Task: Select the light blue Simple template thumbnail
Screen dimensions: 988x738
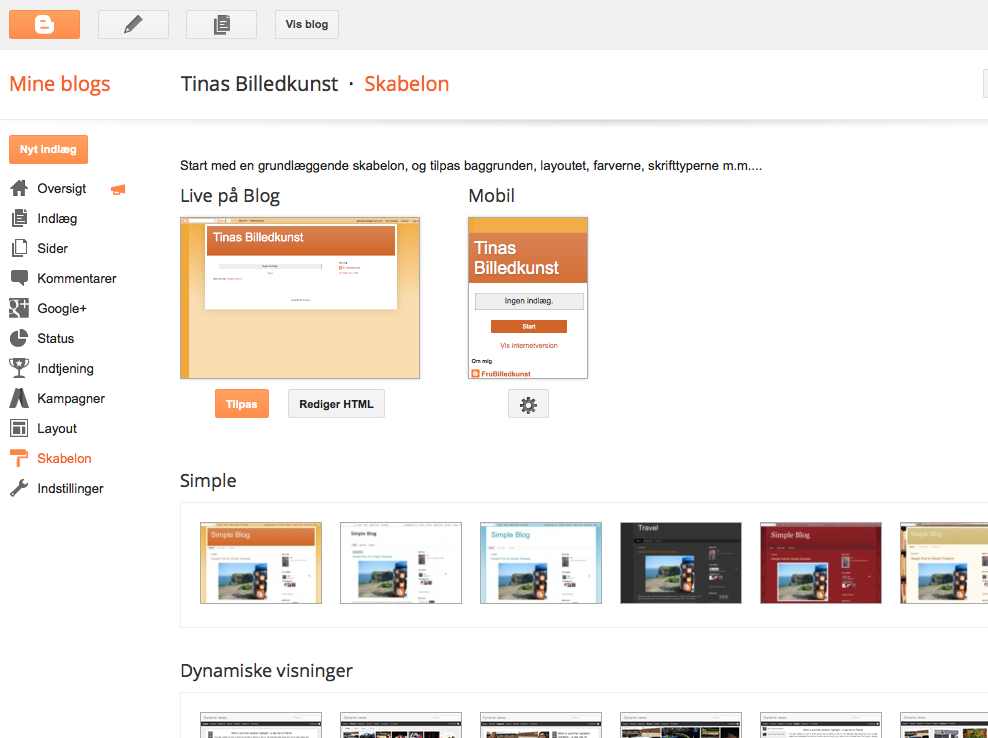Action: (x=541, y=563)
